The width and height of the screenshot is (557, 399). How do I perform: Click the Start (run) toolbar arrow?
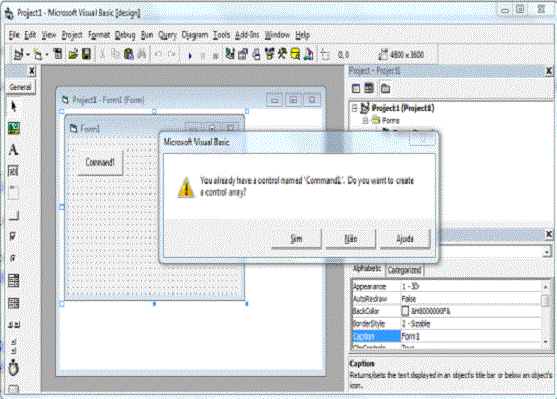click(190, 55)
